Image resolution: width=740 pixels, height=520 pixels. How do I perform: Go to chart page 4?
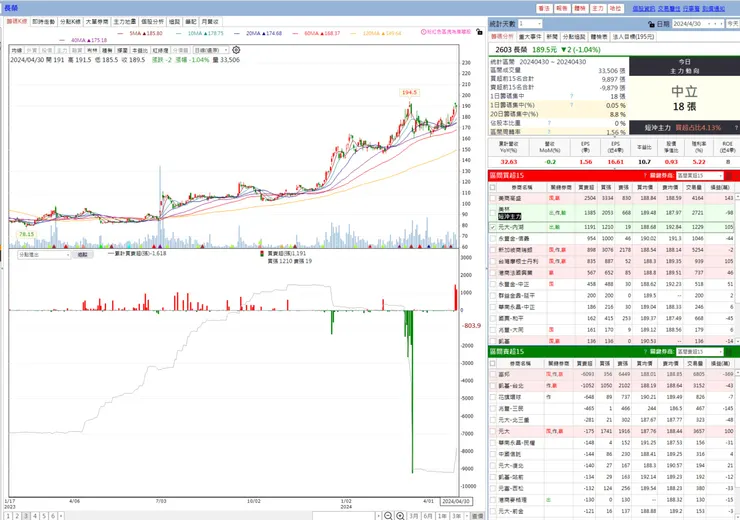(35, 516)
